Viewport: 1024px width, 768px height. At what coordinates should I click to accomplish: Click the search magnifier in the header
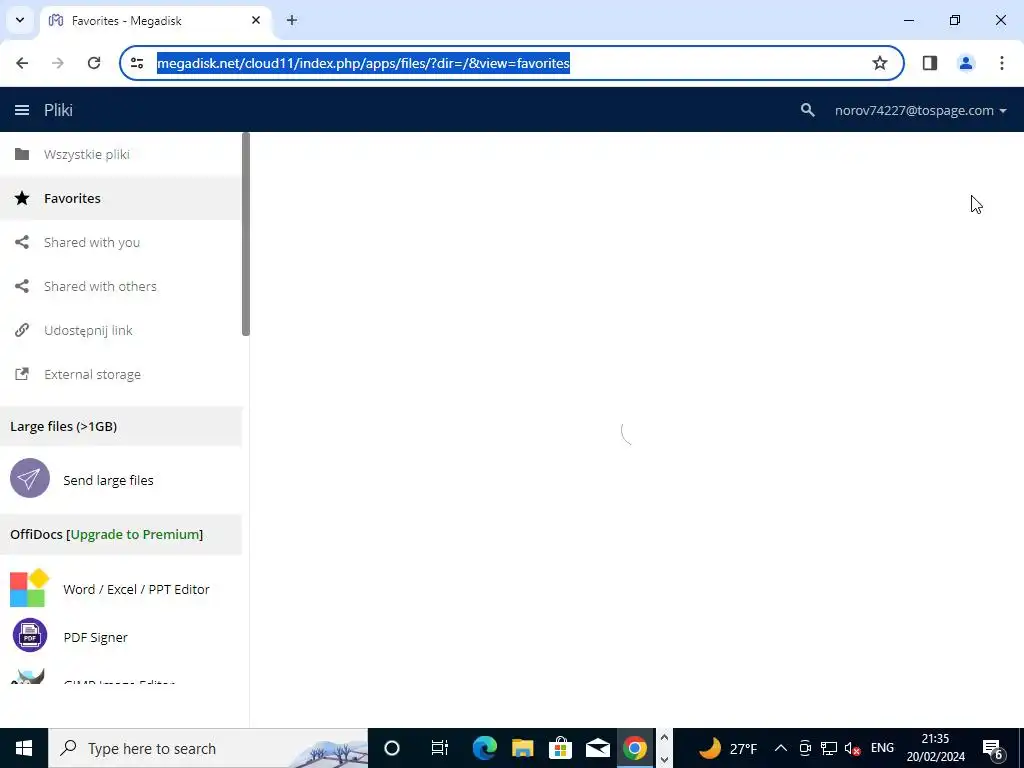tap(807, 110)
